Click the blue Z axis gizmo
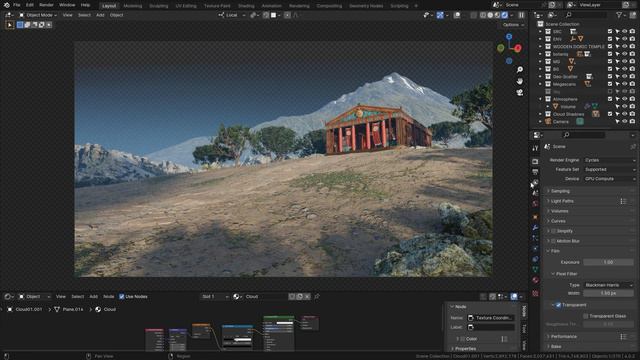 click(x=509, y=37)
